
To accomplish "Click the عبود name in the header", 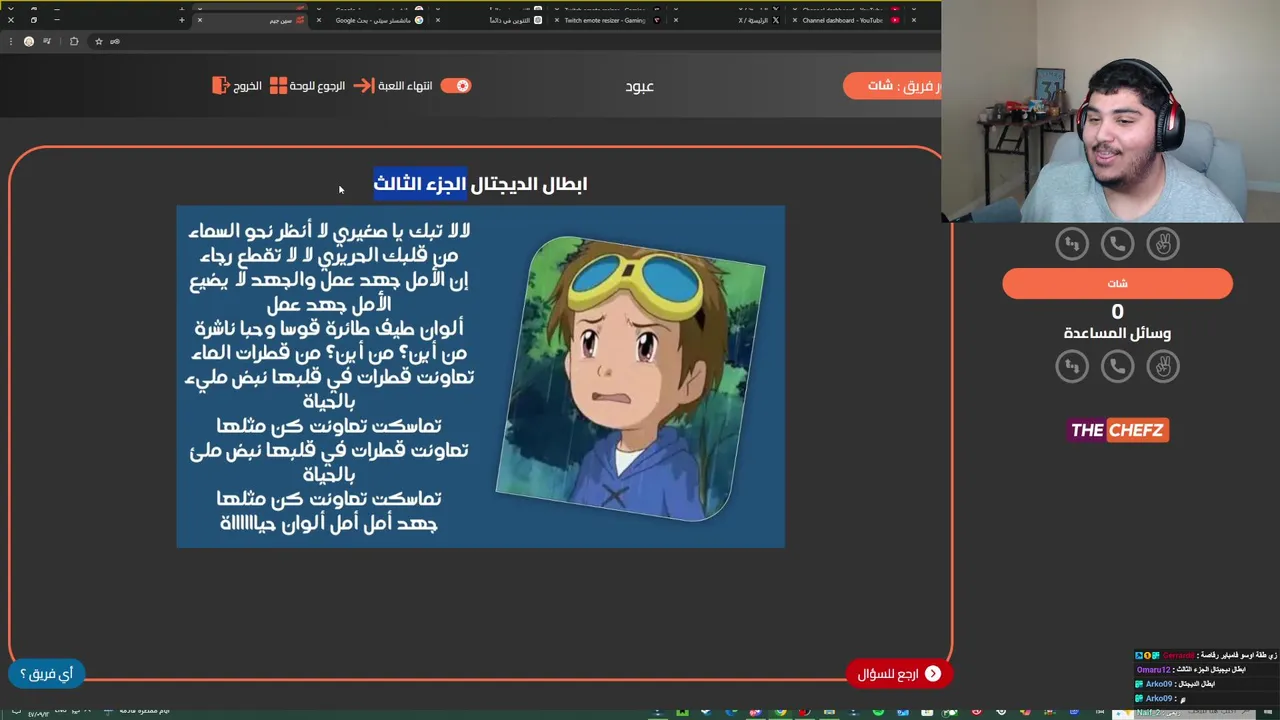I will click(x=639, y=86).
